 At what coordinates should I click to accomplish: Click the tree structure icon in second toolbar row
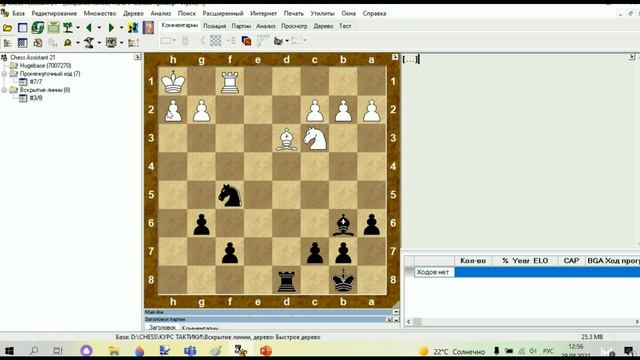[x=7, y=42]
